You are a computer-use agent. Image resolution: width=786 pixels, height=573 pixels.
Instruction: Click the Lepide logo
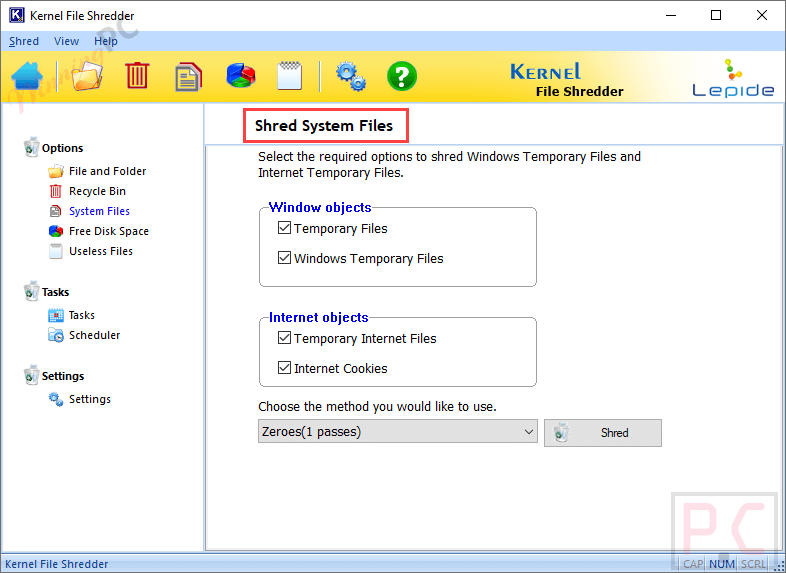(733, 78)
